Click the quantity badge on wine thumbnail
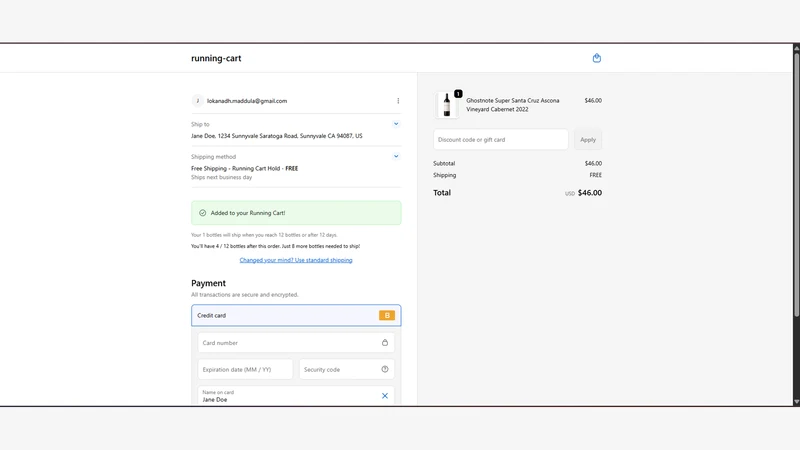Image resolution: width=800 pixels, height=450 pixels. [458, 94]
